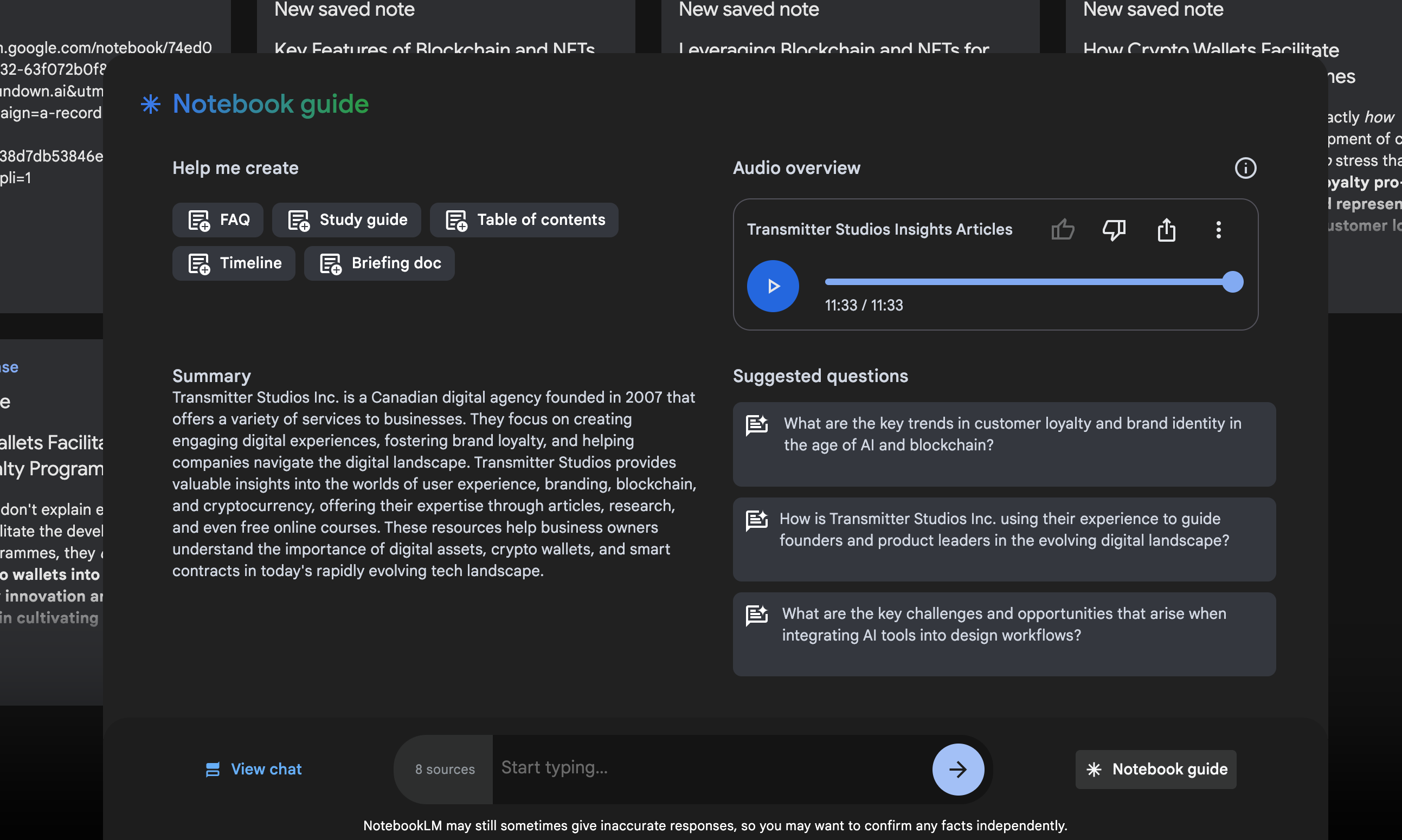Click the send arrow button to submit
This screenshot has width=1402, height=840.
coord(957,769)
